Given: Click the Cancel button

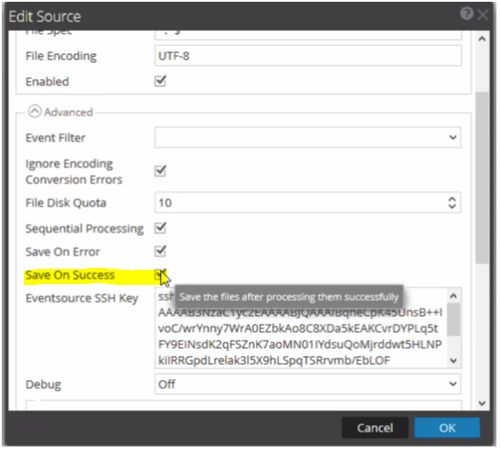Looking at the screenshot, I should 375,428.
